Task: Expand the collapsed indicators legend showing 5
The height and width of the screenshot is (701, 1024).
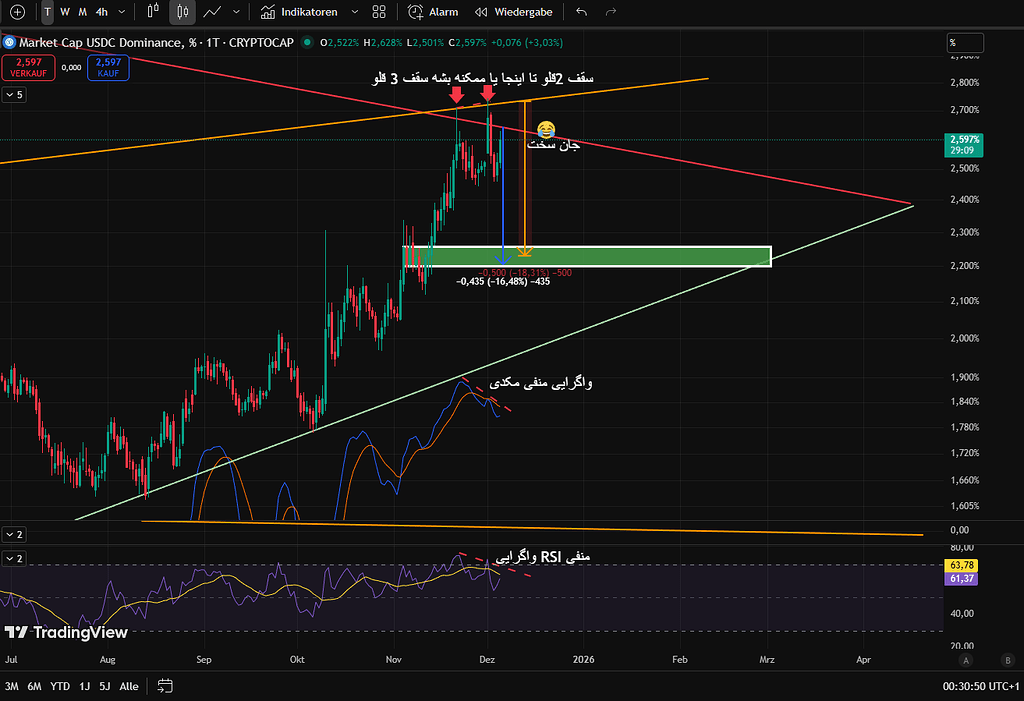Action: tap(14, 94)
